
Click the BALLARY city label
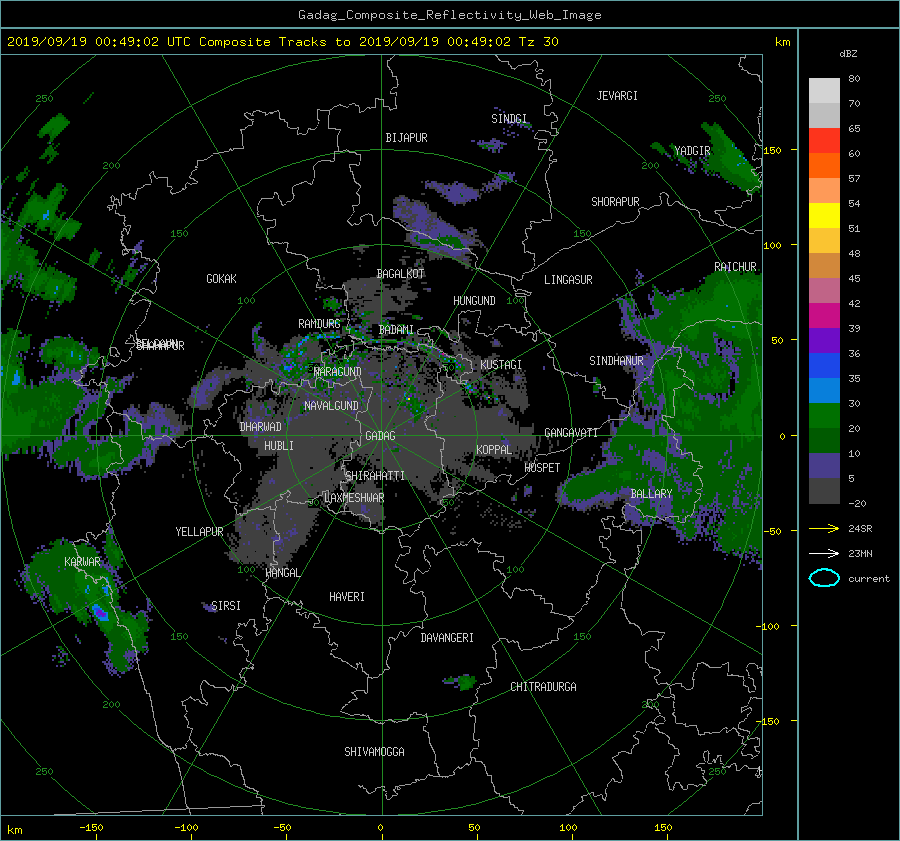[x=651, y=494]
